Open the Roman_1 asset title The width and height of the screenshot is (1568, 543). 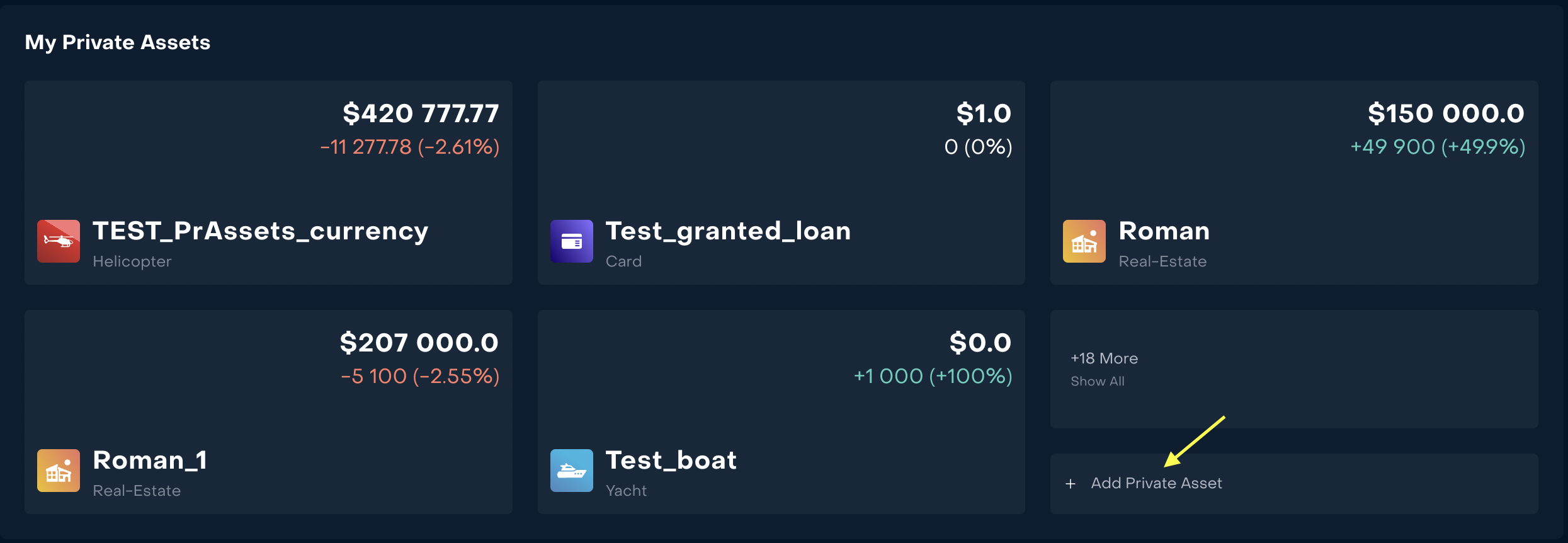click(150, 460)
